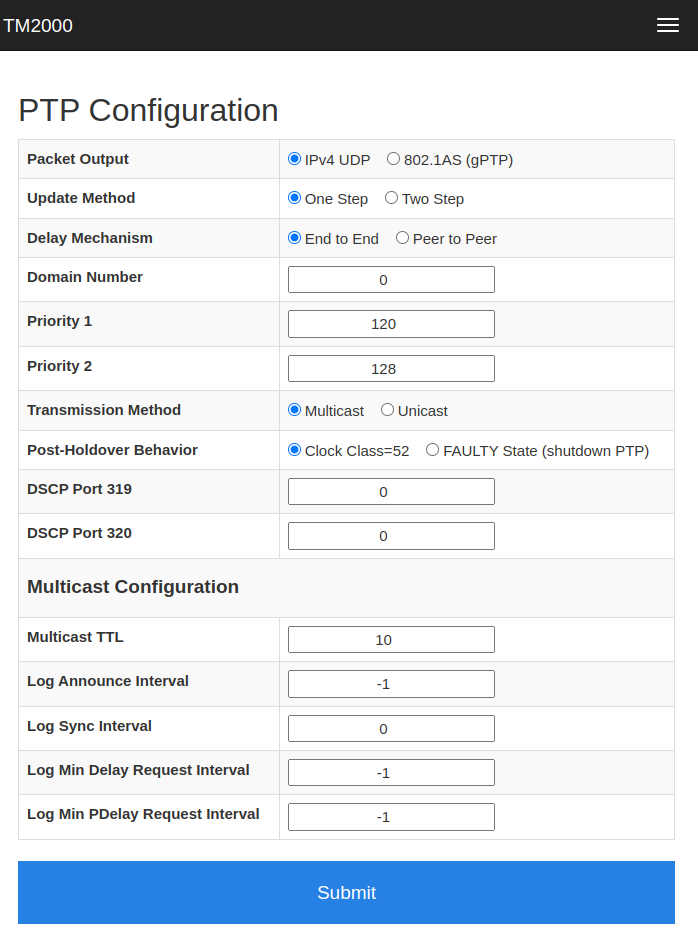Set delay mechanism to End to End
698x938 pixels.
294,238
